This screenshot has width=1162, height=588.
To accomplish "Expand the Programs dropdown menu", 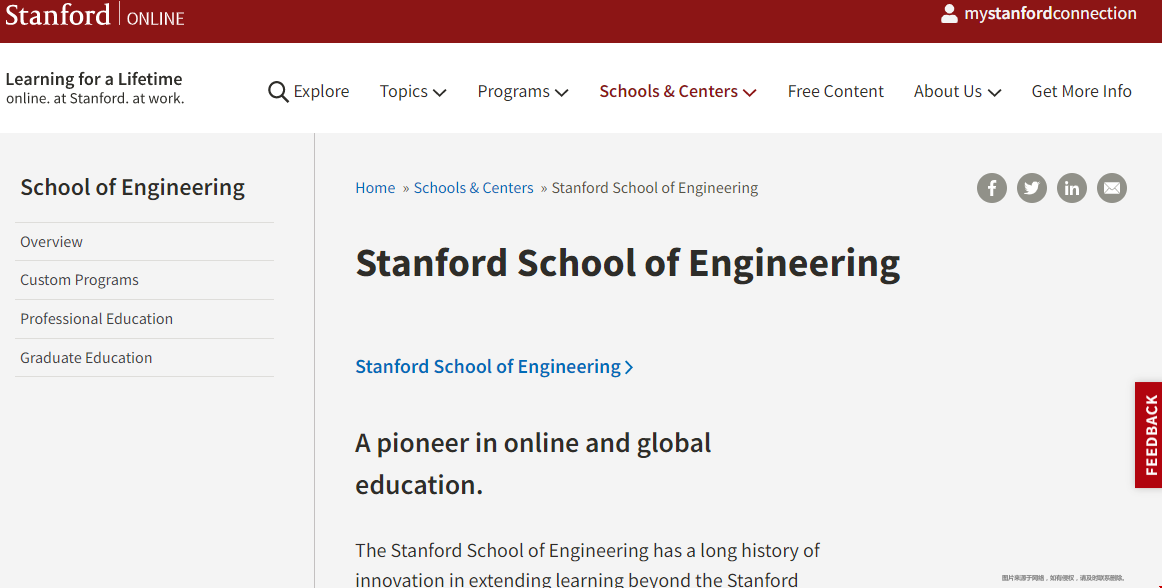I will tap(522, 91).
